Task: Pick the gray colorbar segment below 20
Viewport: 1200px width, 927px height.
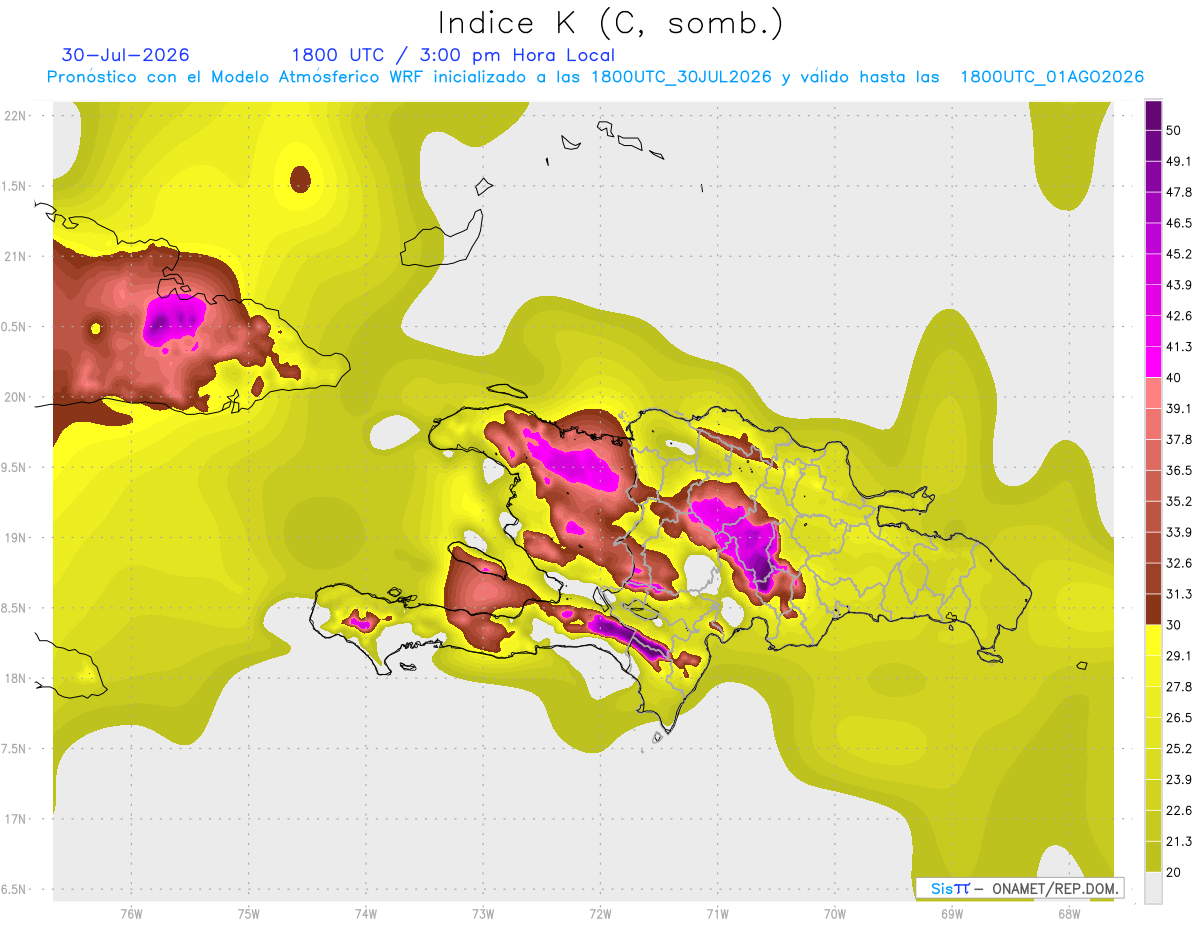Action: 1153,888
